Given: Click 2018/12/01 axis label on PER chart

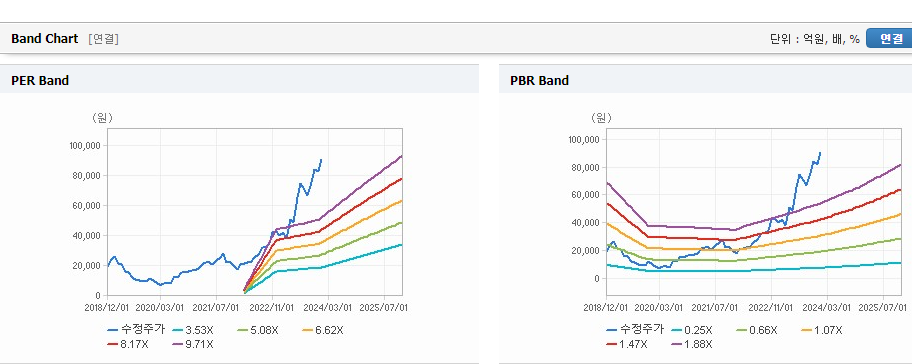Looking at the screenshot, I should pyautogui.click(x=108, y=307).
